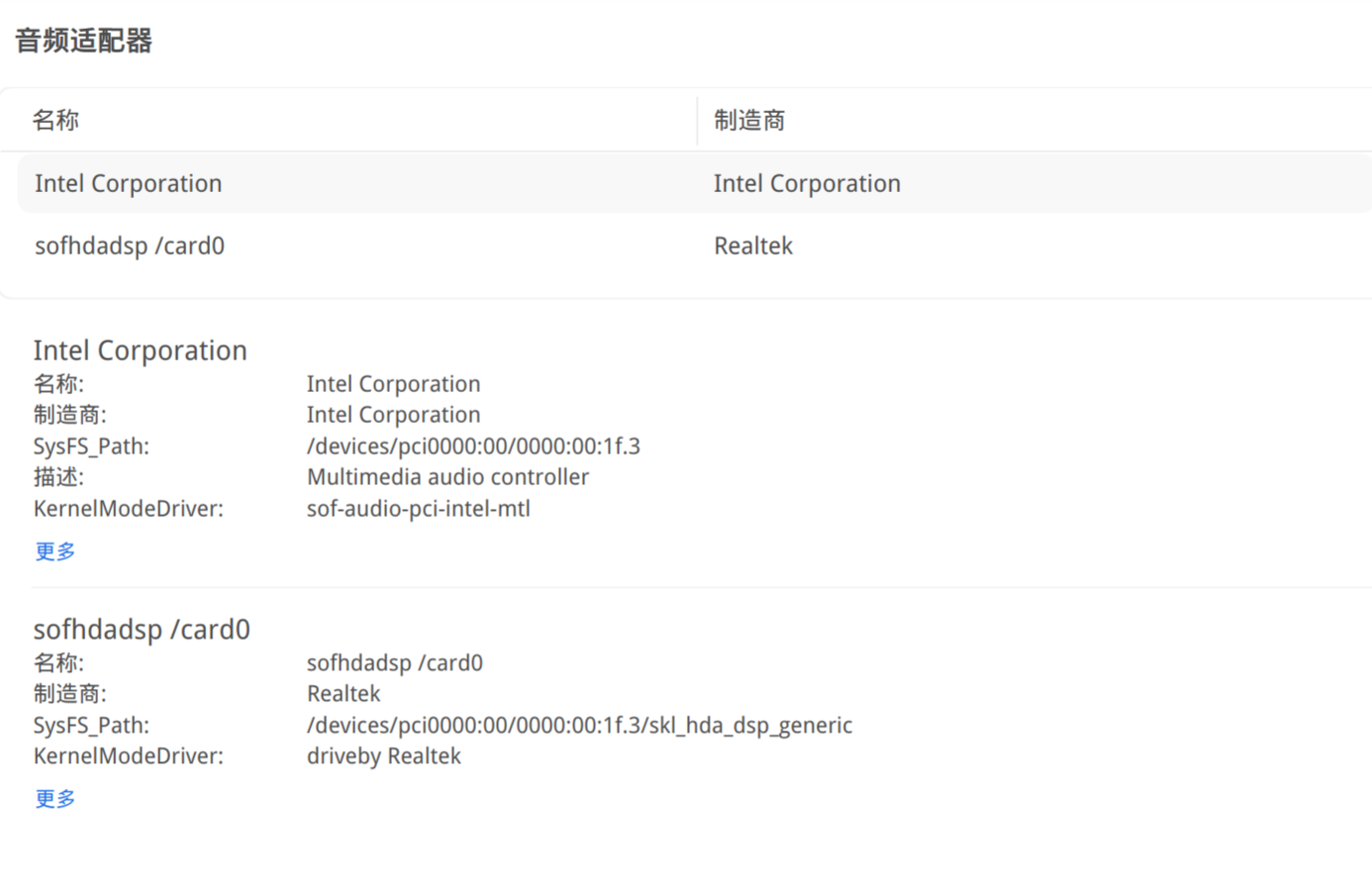Click the Intel Corporation details section heading
This screenshot has width=1372, height=892.
(x=140, y=350)
